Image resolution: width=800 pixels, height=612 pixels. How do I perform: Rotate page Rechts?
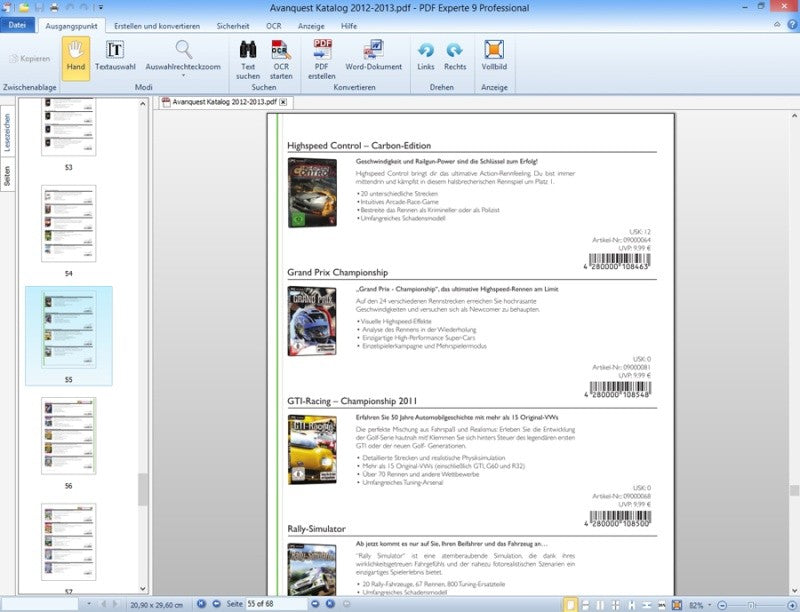[x=455, y=56]
